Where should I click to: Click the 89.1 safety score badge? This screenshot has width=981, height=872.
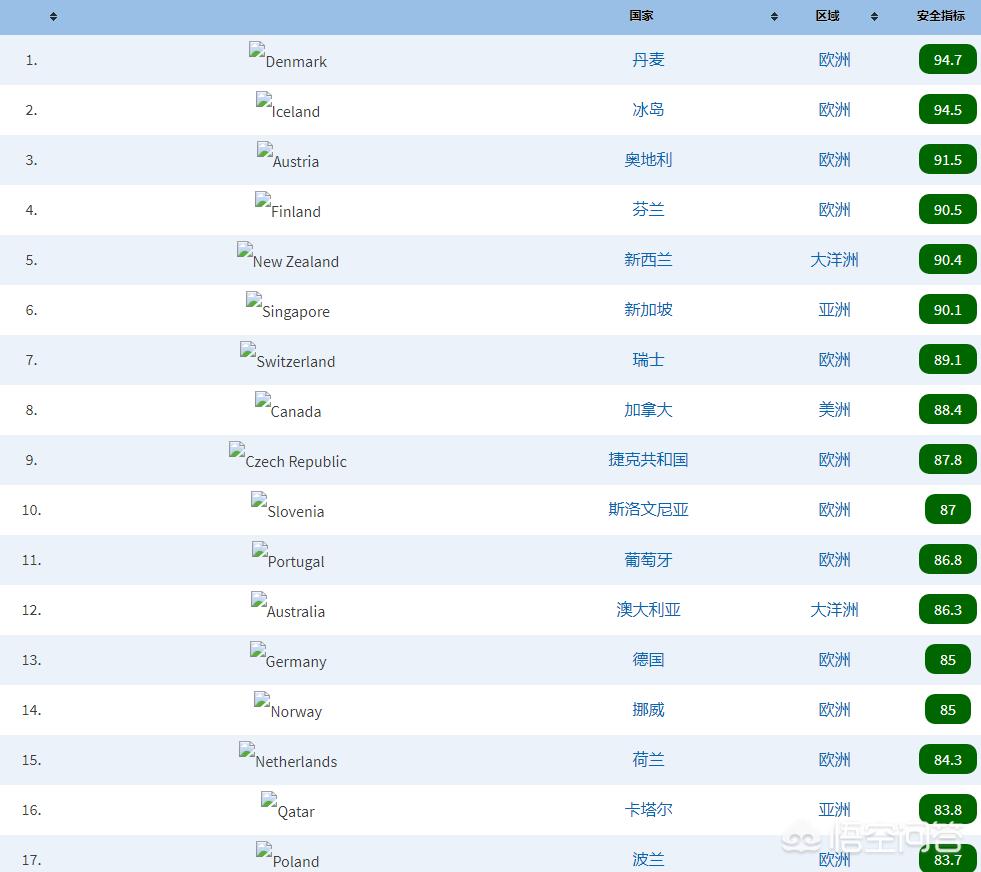tap(947, 360)
